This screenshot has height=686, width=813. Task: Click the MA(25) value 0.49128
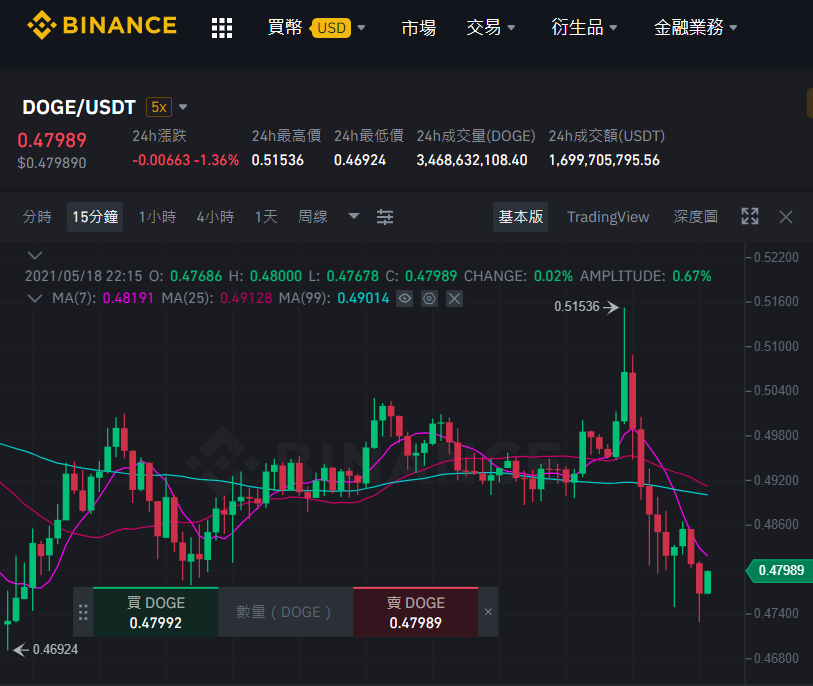click(x=246, y=298)
